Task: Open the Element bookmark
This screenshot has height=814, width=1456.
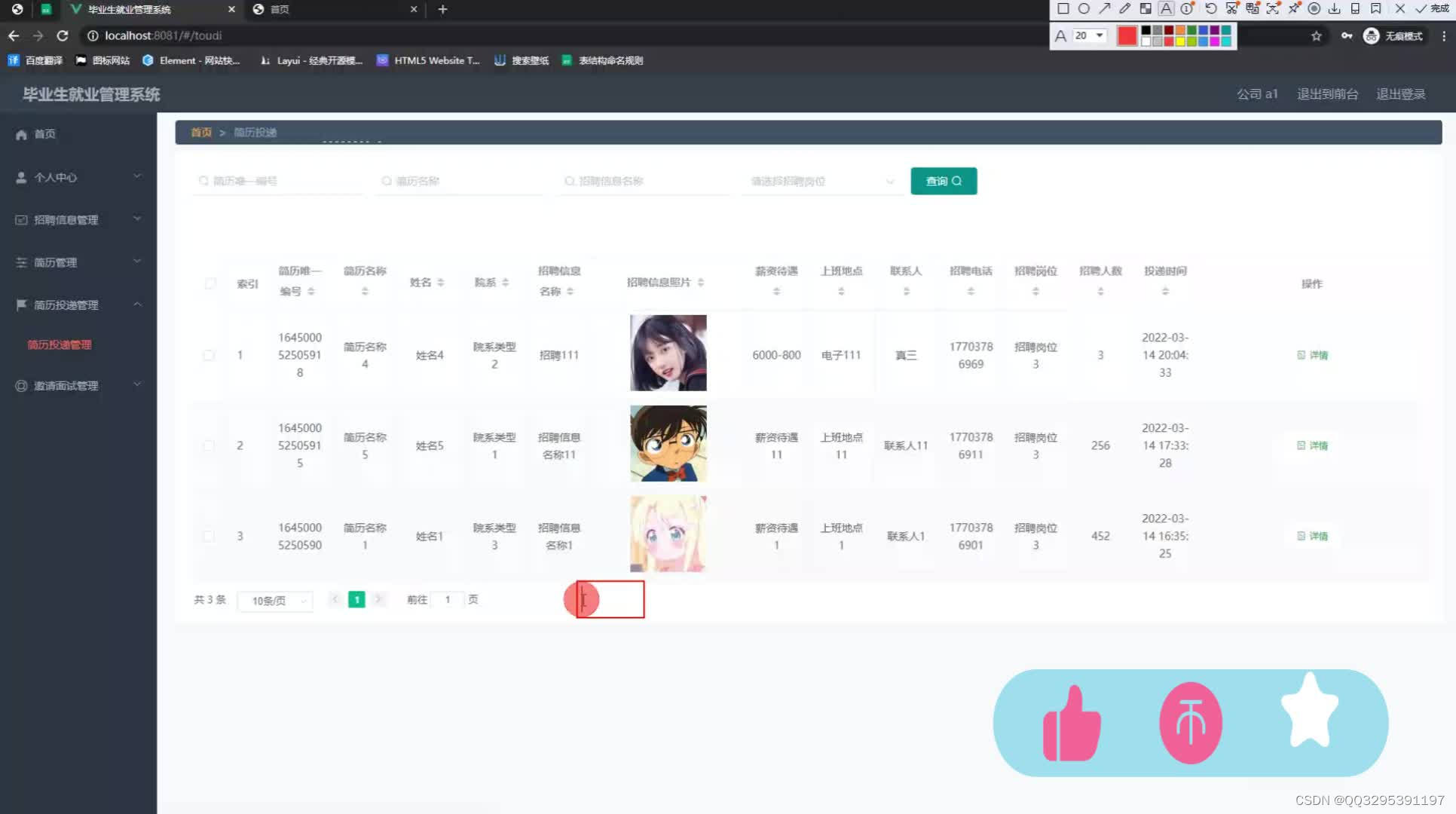Action: (191, 60)
